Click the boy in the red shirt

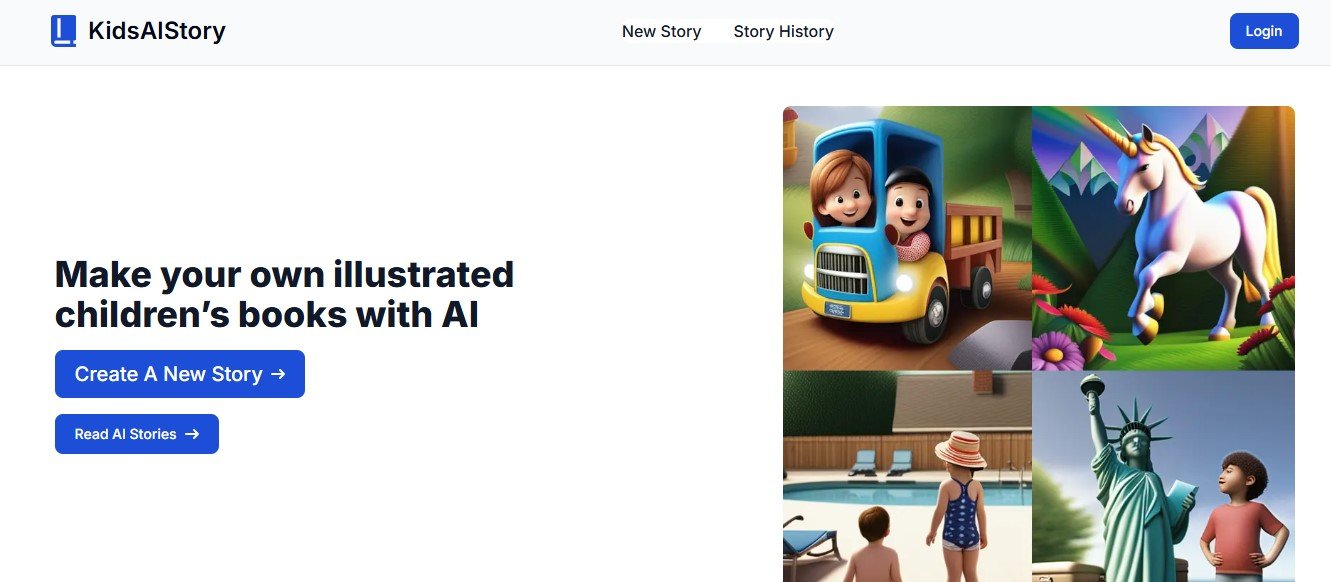click(x=1241, y=517)
